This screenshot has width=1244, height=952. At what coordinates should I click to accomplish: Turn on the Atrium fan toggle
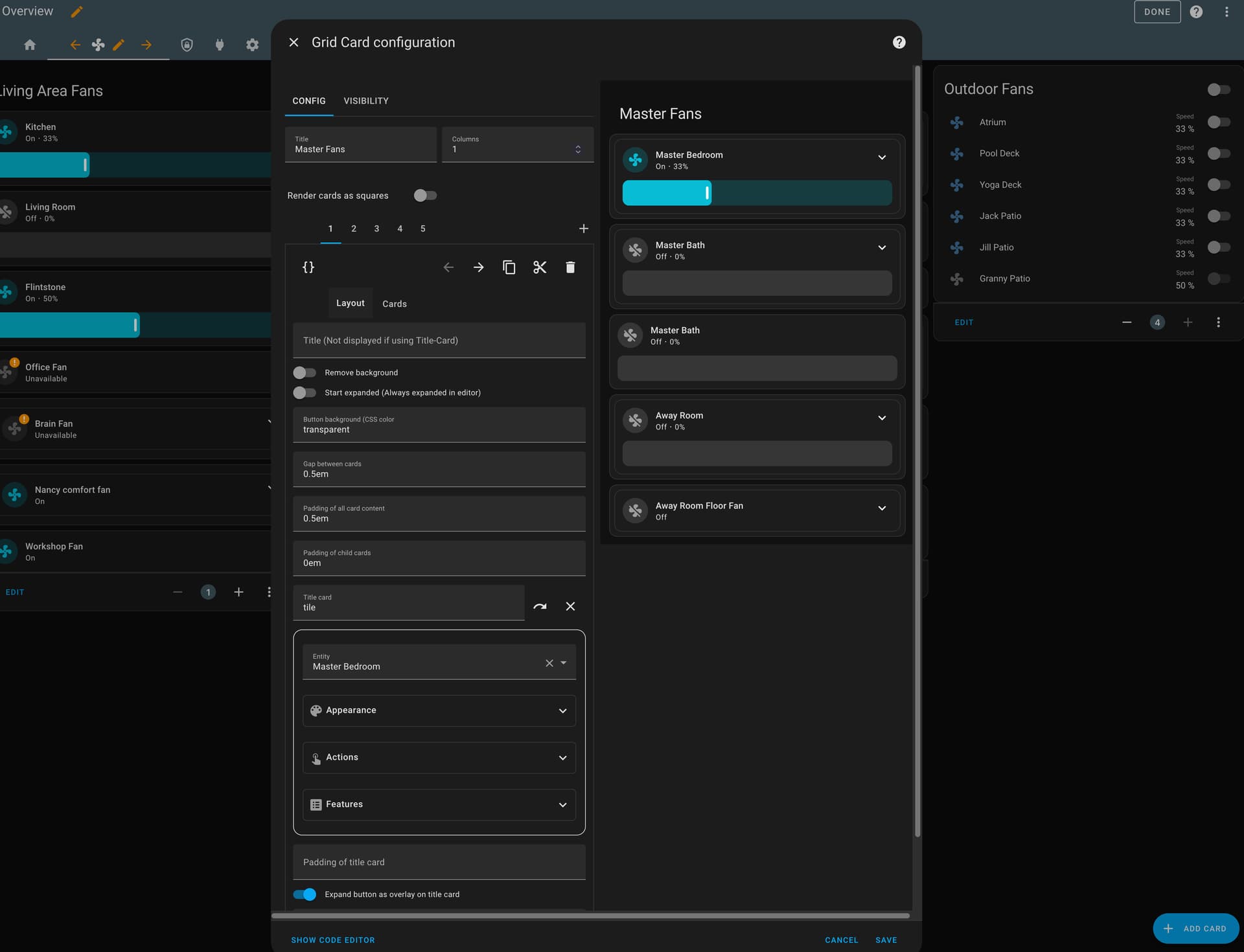coord(1219,122)
